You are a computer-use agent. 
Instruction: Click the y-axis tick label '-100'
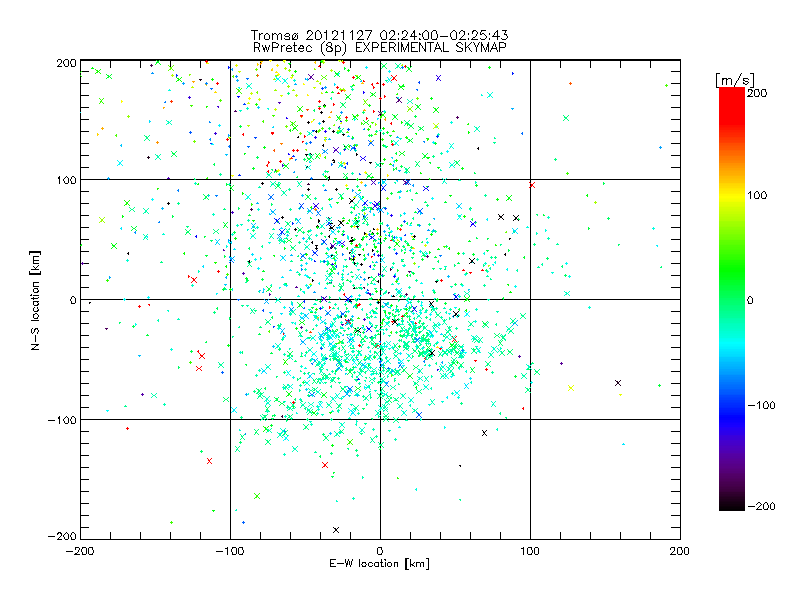[62, 420]
